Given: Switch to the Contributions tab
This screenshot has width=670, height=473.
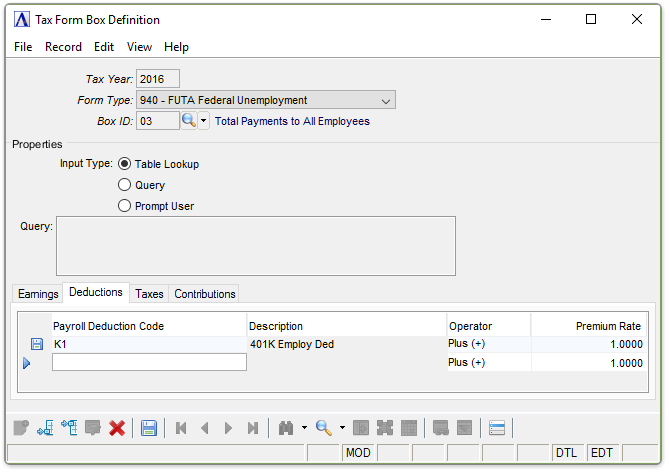Looking at the screenshot, I should [x=205, y=294].
